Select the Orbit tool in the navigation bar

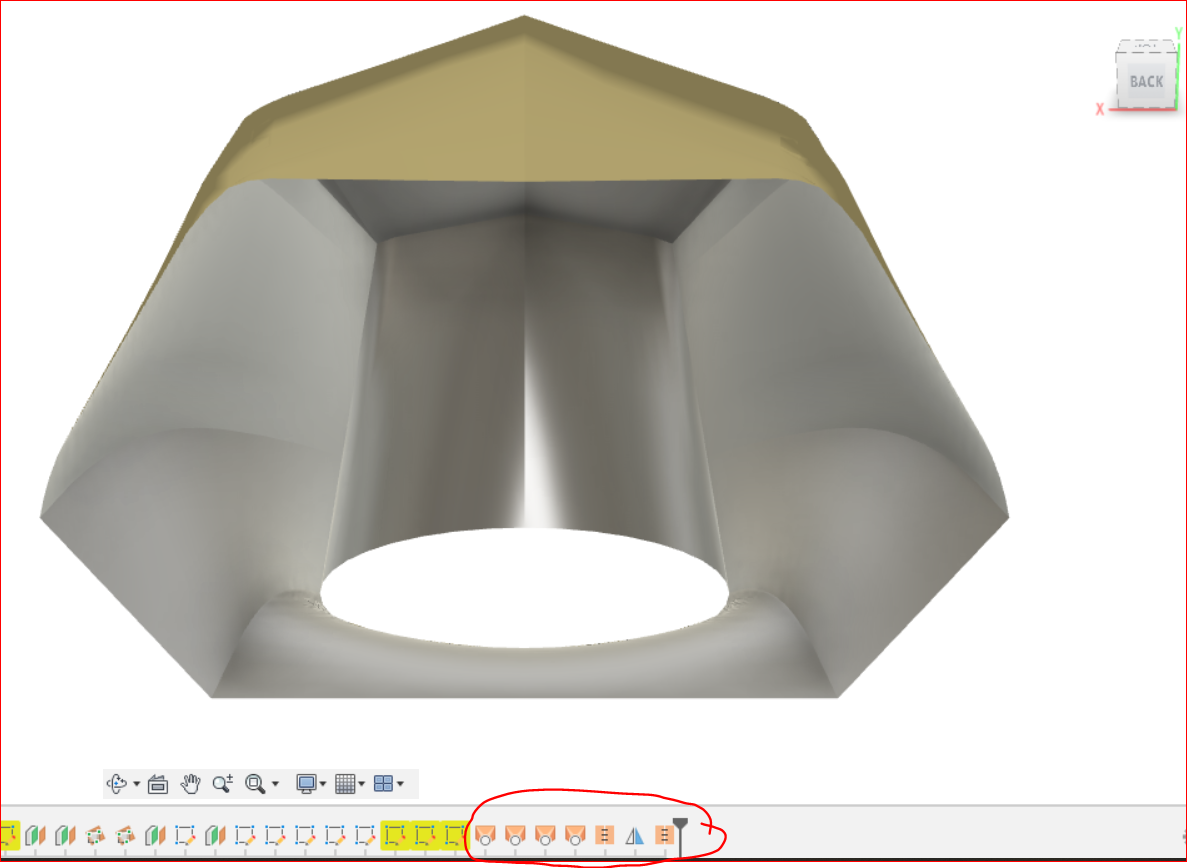coord(117,784)
